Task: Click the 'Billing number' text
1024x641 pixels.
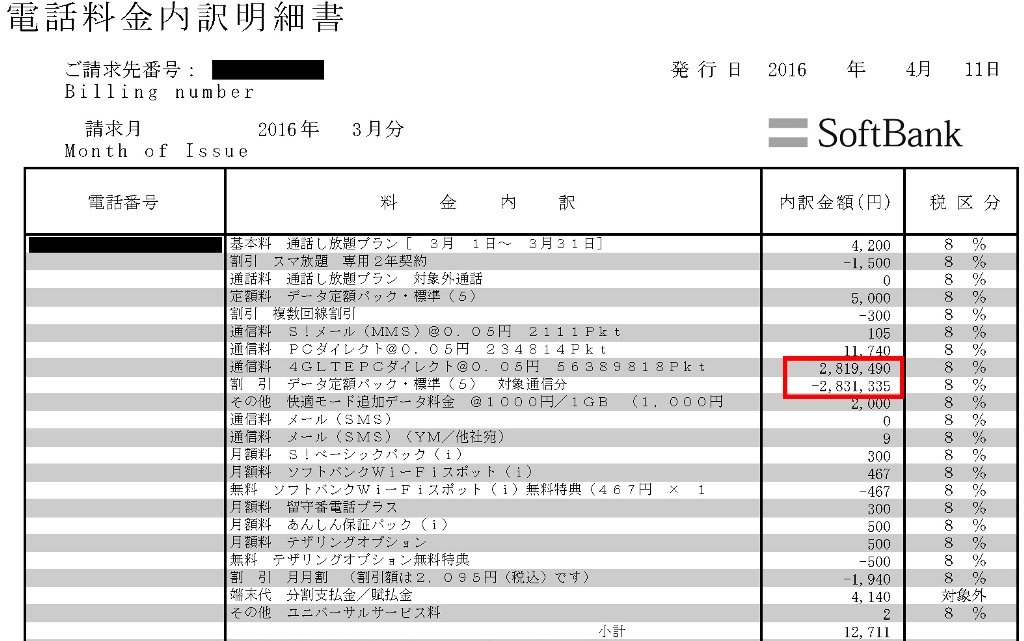Action: point(159,92)
